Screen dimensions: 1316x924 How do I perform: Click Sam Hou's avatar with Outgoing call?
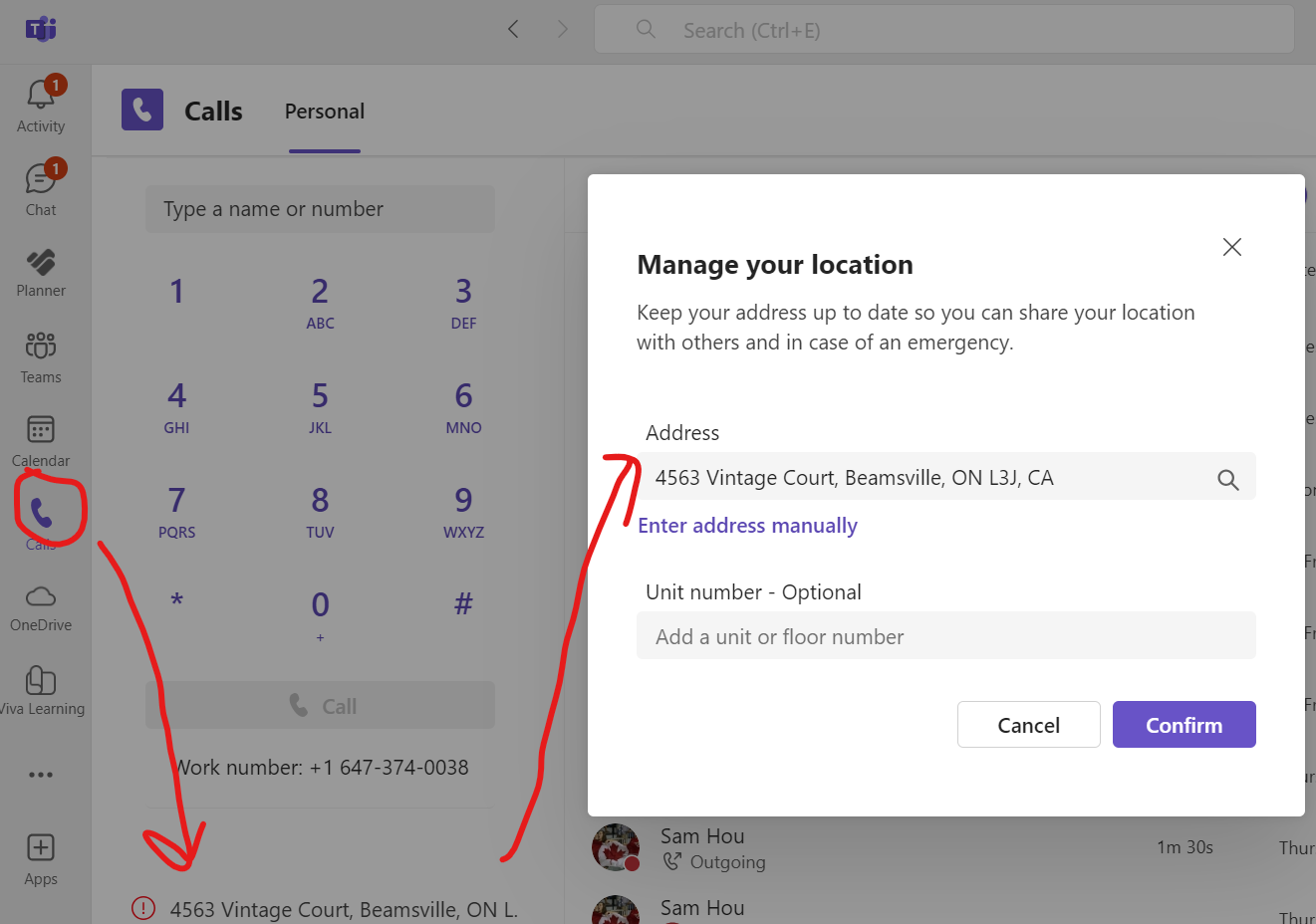pyautogui.click(x=616, y=847)
